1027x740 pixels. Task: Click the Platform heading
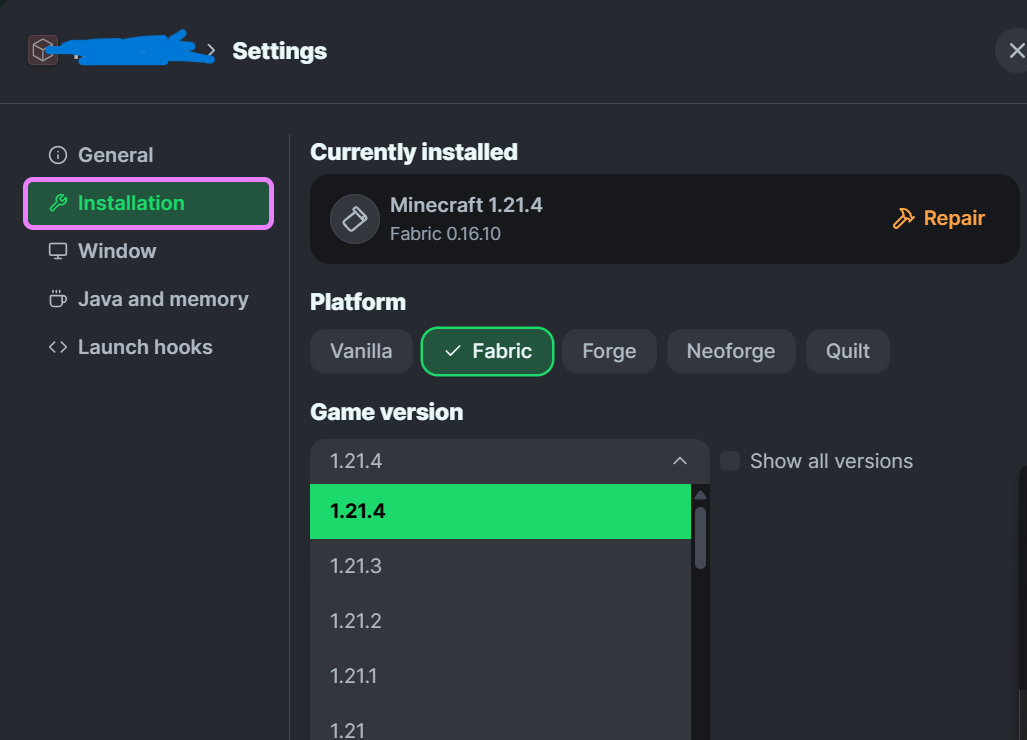point(358,303)
